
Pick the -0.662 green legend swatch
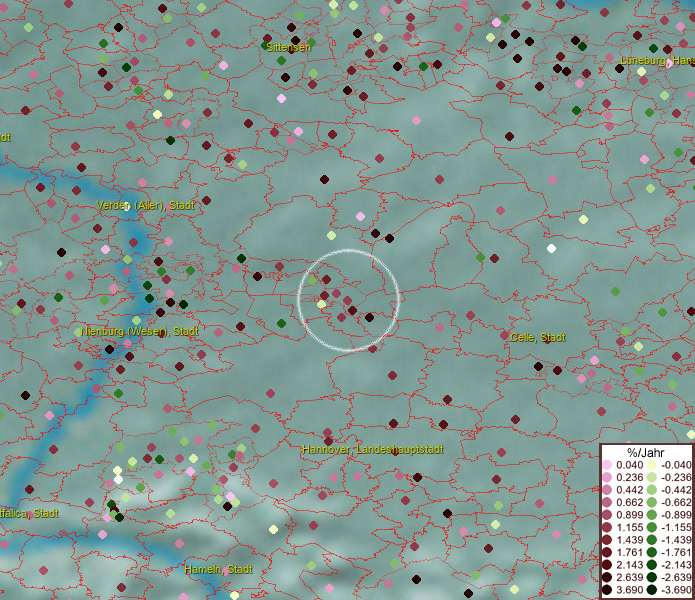pyautogui.click(x=652, y=502)
